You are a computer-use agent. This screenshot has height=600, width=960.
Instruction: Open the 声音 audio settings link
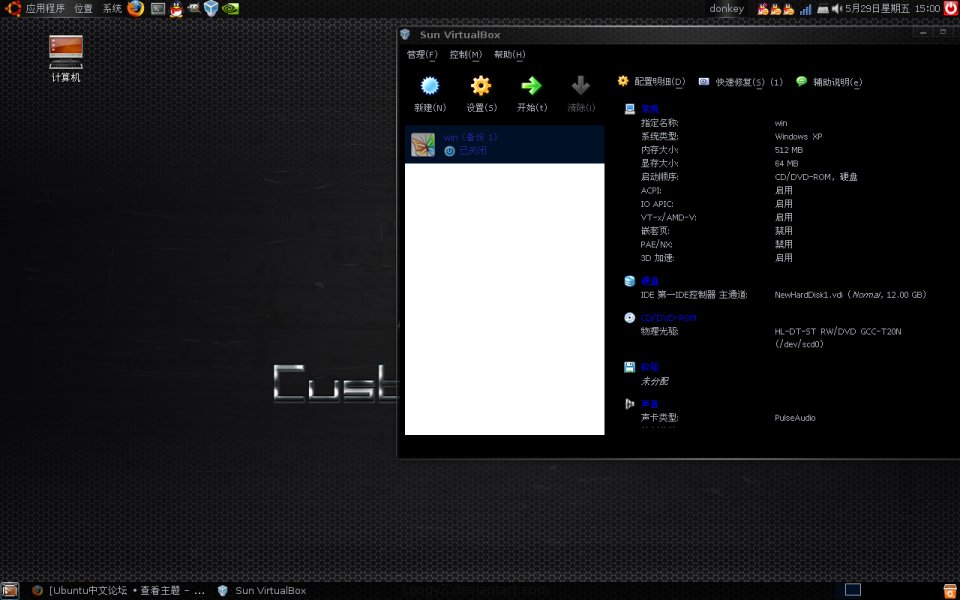(650, 404)
